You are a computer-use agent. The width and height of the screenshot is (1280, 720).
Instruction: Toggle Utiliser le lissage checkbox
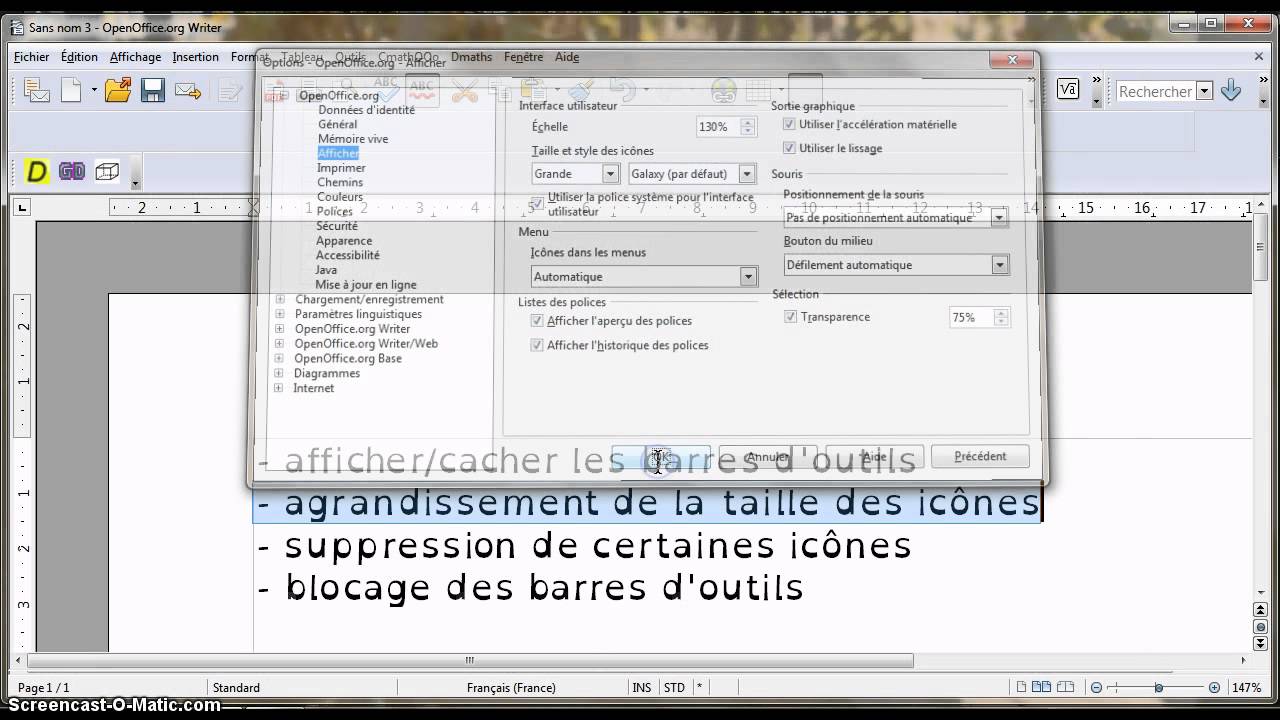click(789, 149)
